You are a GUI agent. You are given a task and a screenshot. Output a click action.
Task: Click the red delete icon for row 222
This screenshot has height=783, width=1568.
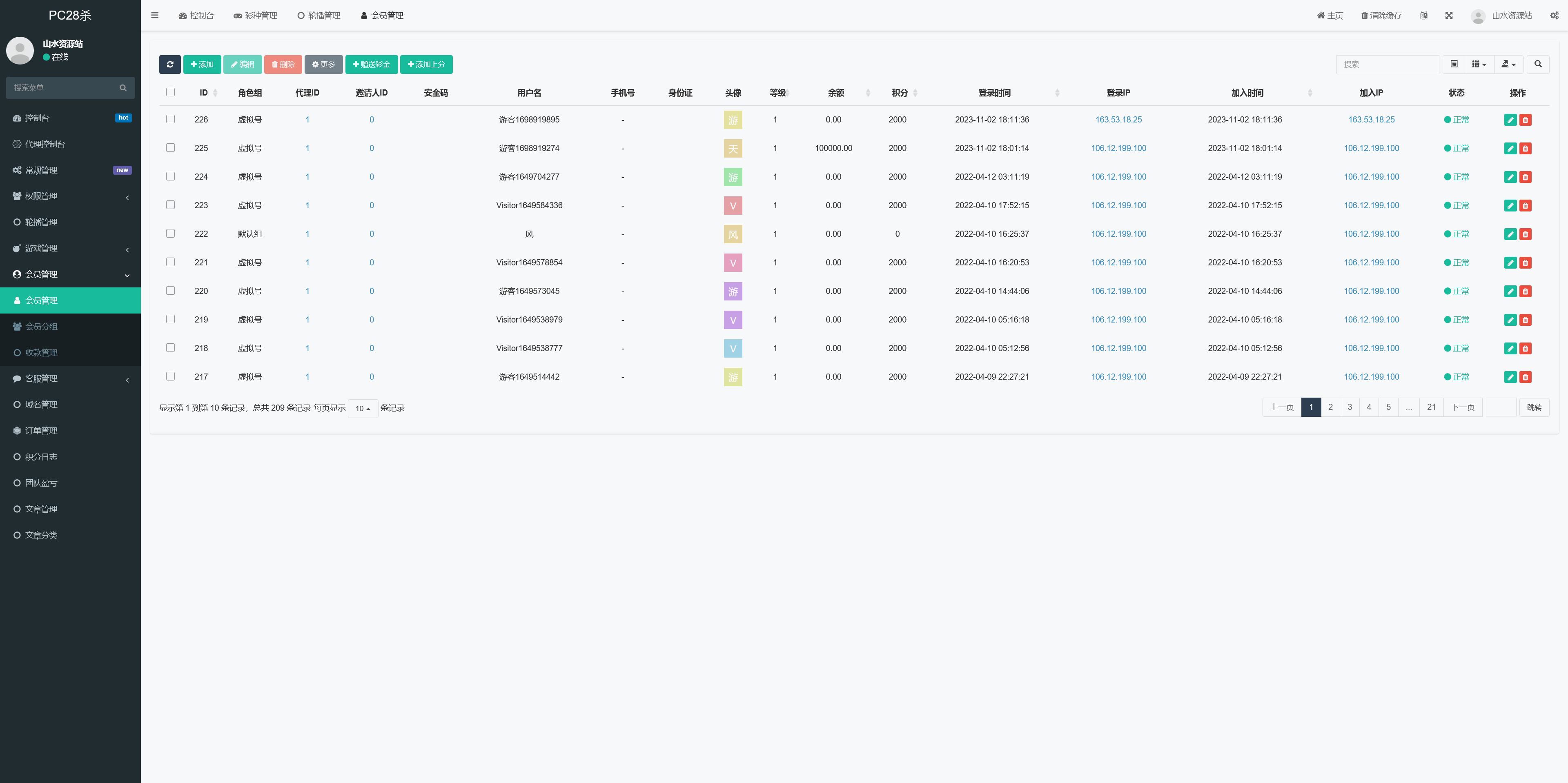pos(1525,234)
